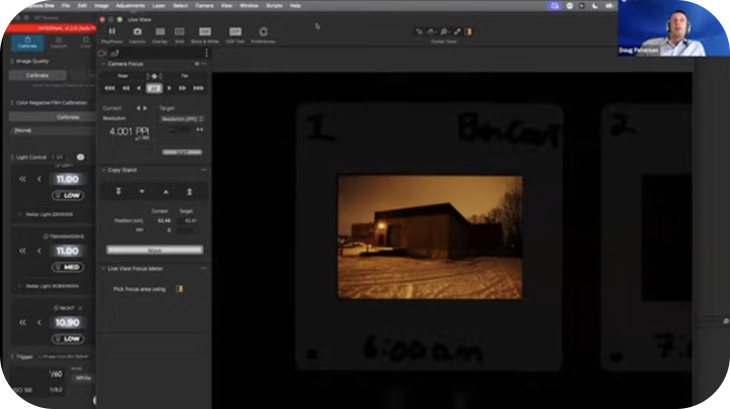Open the Camera menu

[x=204, y=6]
